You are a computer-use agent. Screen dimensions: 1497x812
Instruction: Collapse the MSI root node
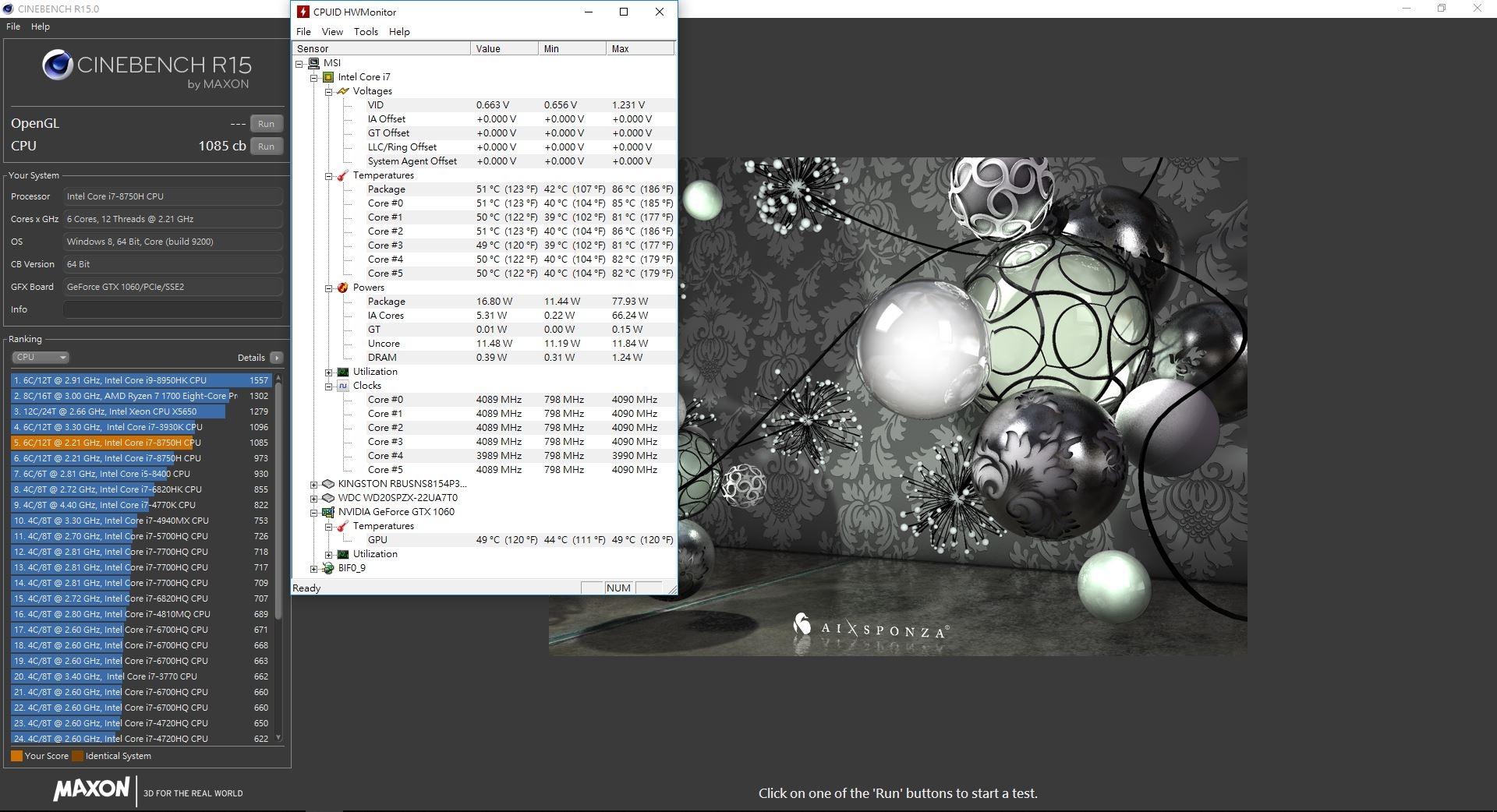pyautogui.click(x=299, y=64)
